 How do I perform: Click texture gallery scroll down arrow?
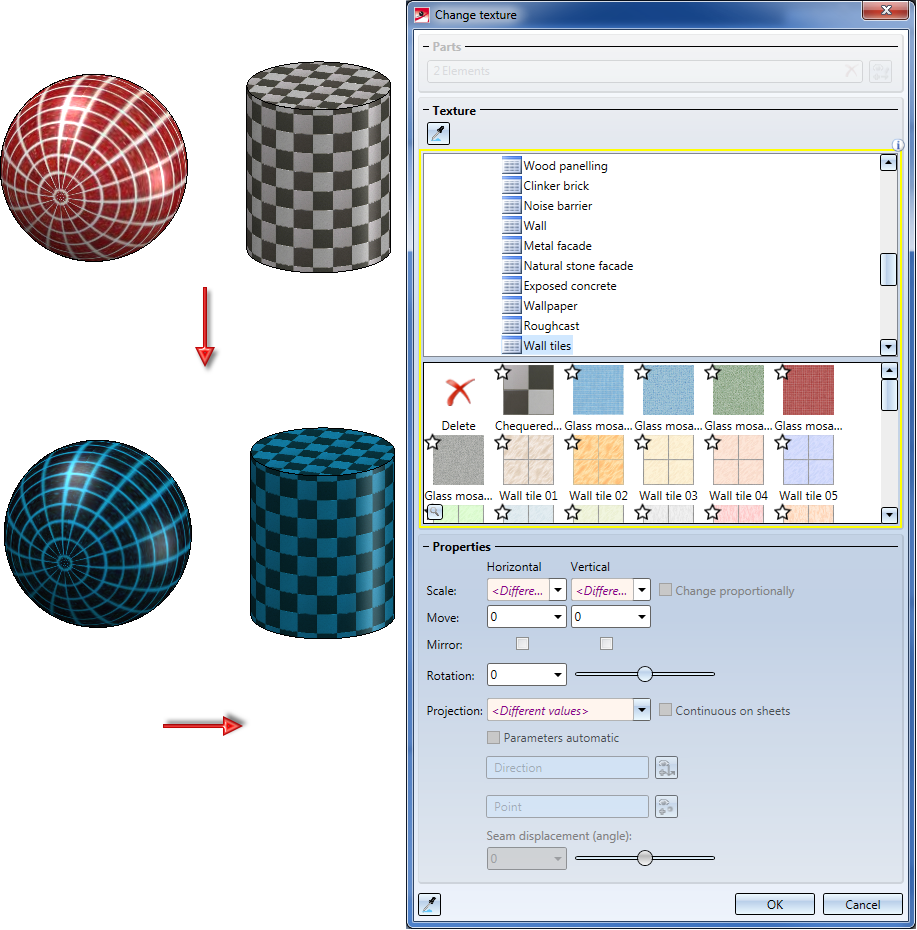tap(889, 514)
